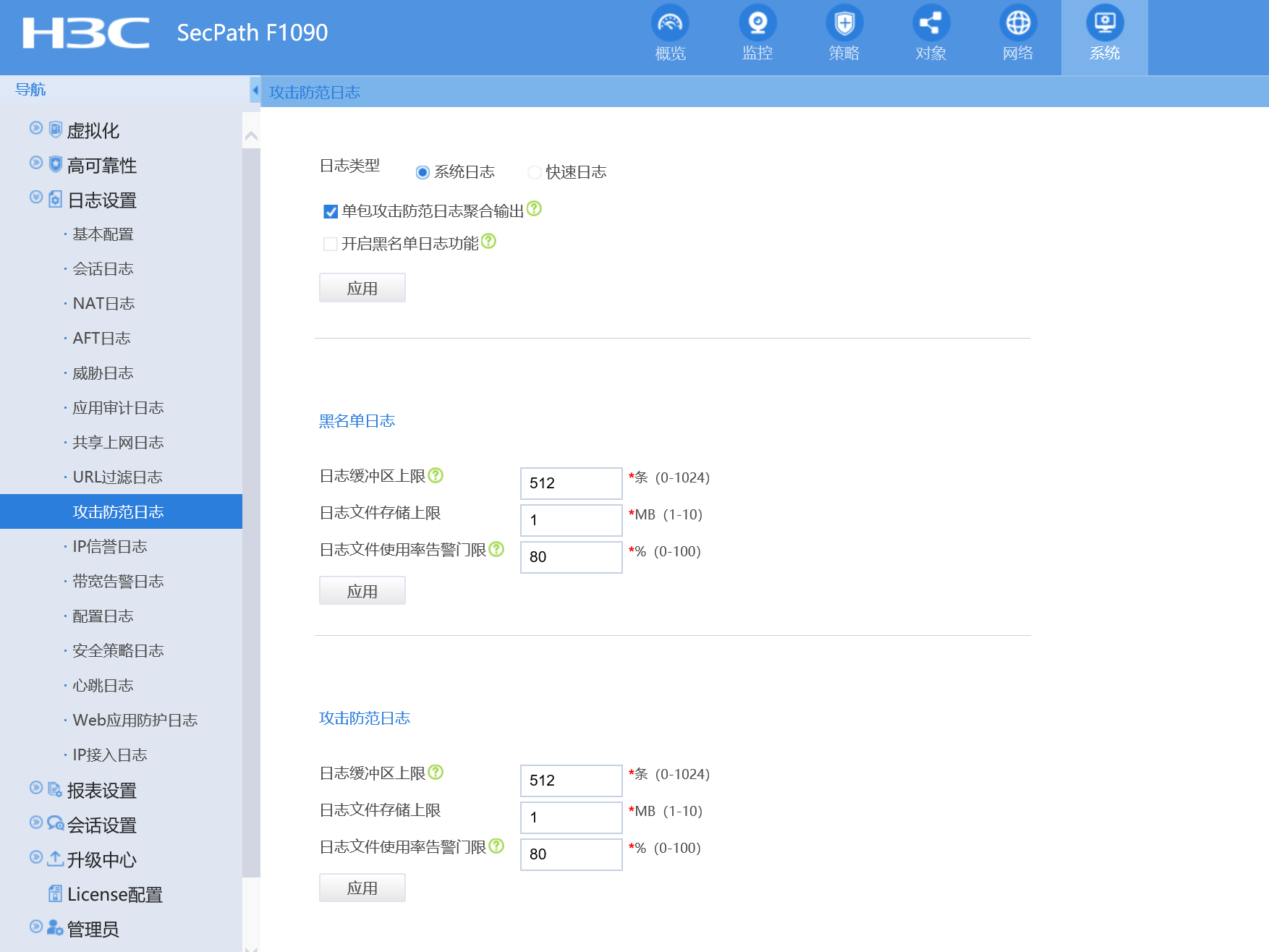Click help icon next to 开启黑名单日志功能
The width and height of the screenshot is (1269, 952).
coord(488,242)
